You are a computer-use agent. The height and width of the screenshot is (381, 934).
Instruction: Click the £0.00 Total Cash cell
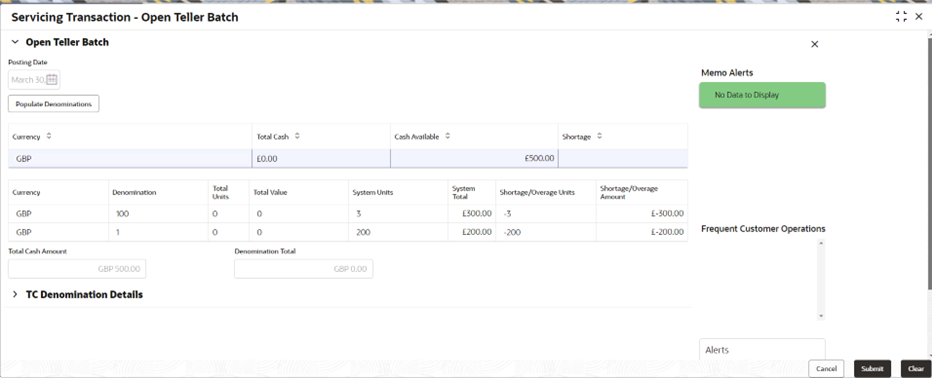pos(322,158)
